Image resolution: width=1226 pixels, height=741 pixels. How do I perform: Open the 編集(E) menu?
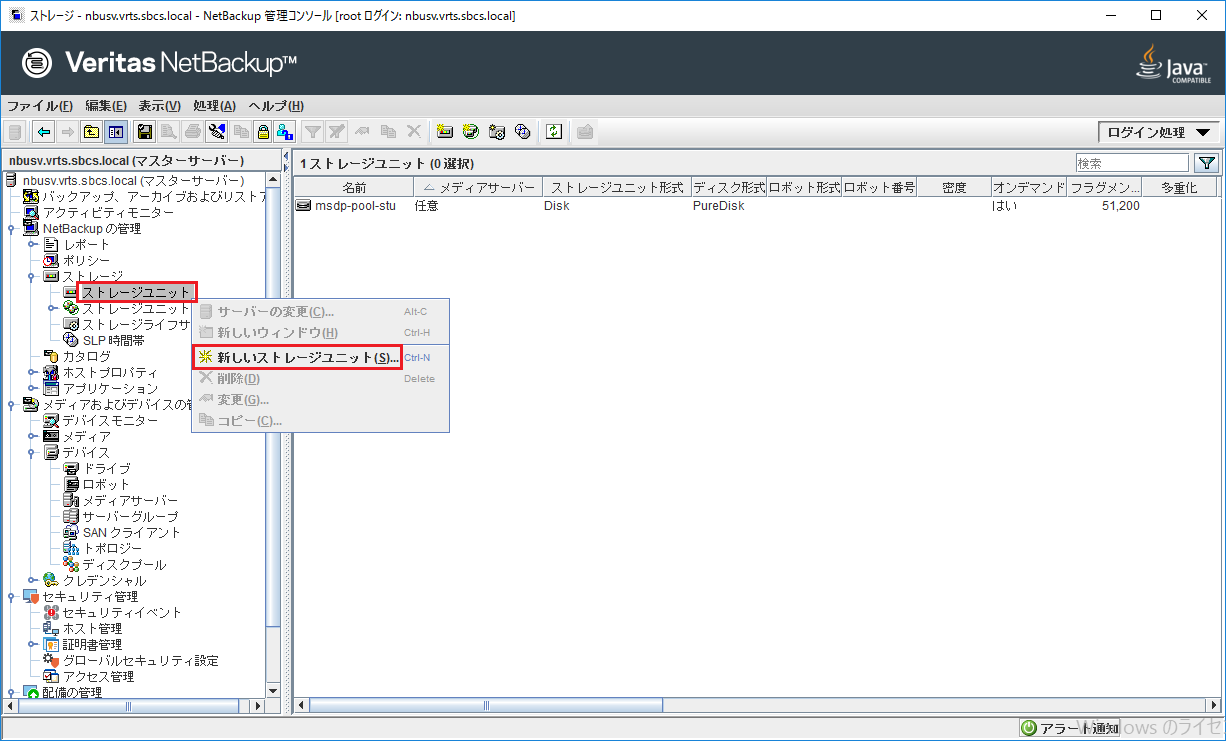click(x=106, y=106)
